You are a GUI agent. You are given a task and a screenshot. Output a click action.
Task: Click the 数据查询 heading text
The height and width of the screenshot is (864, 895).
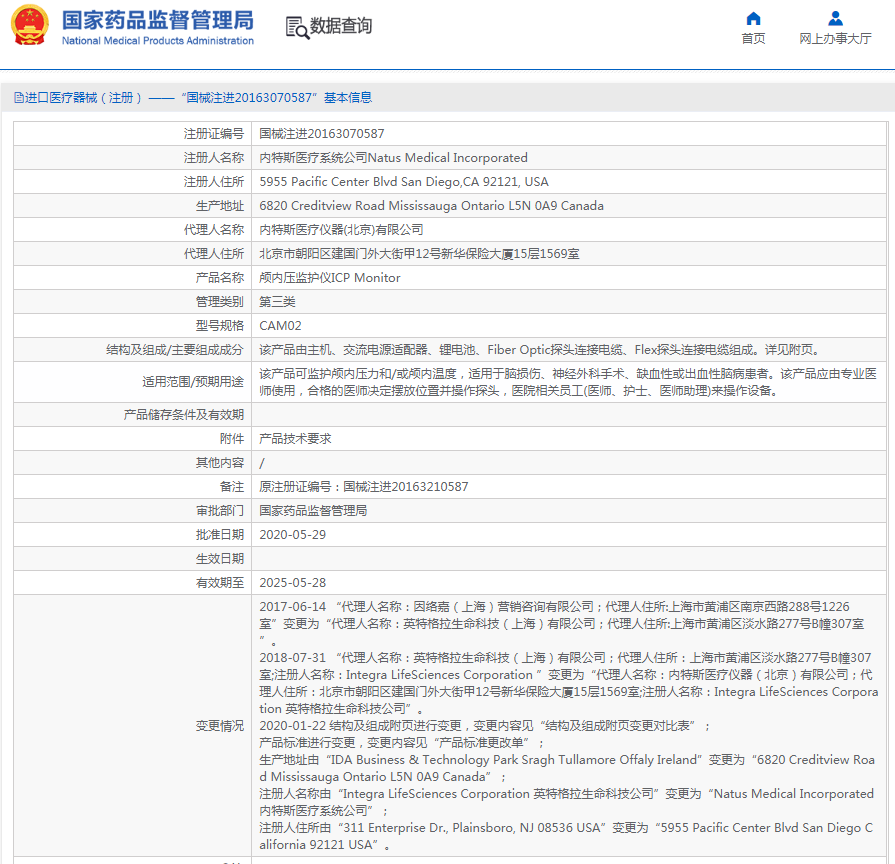[x=341, y=26]
